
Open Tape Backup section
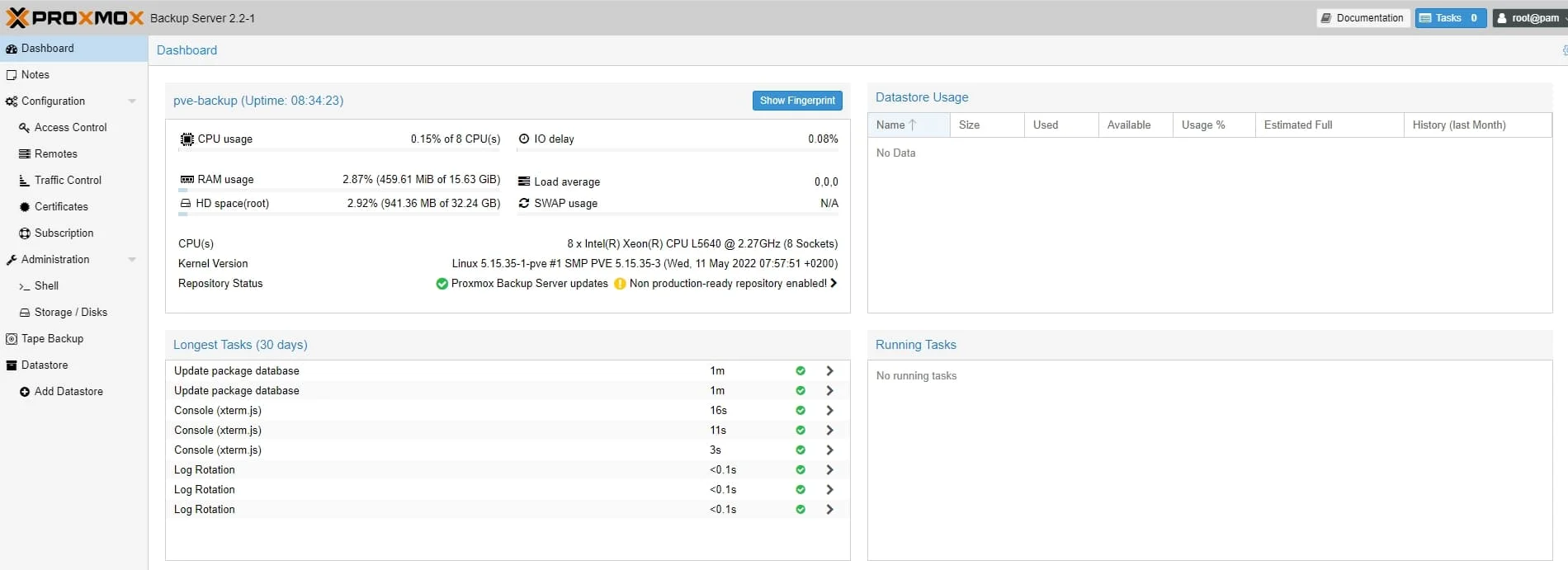pyautogui.click(x=73, y=338)
